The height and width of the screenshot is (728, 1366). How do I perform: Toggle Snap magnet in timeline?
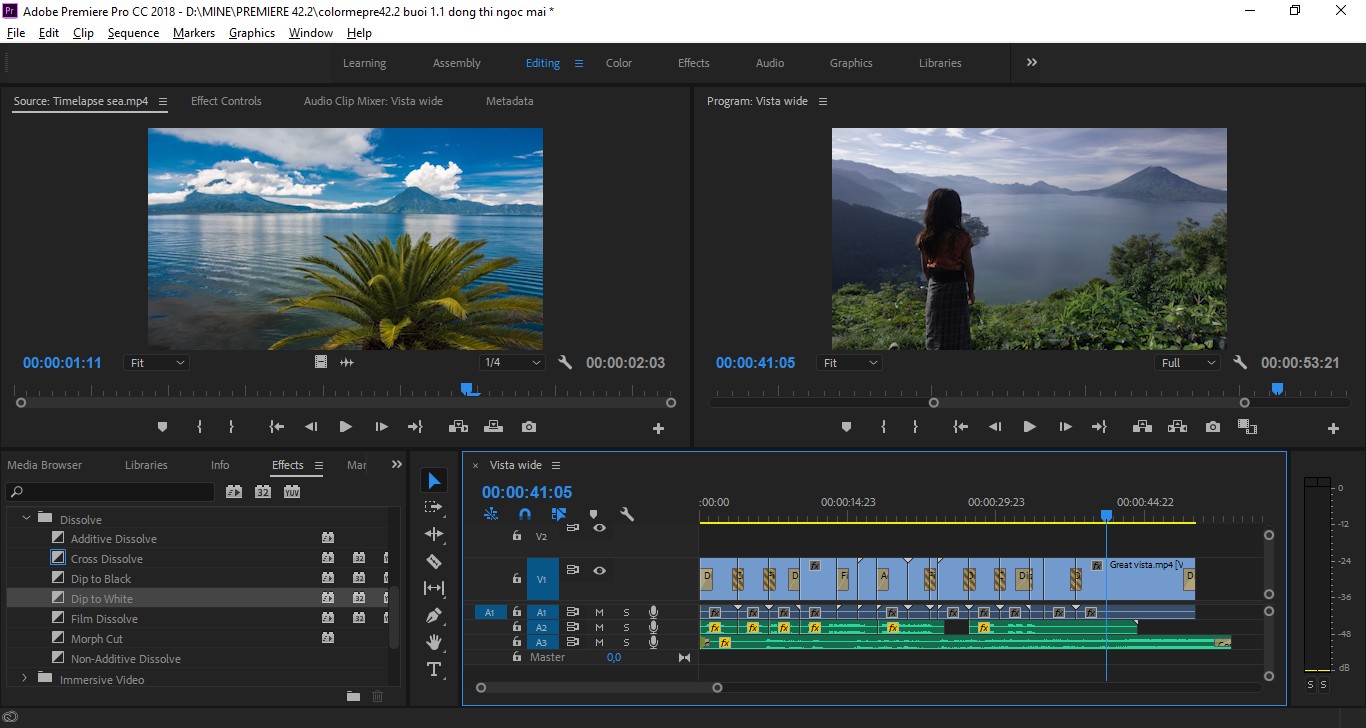(525, 514)
